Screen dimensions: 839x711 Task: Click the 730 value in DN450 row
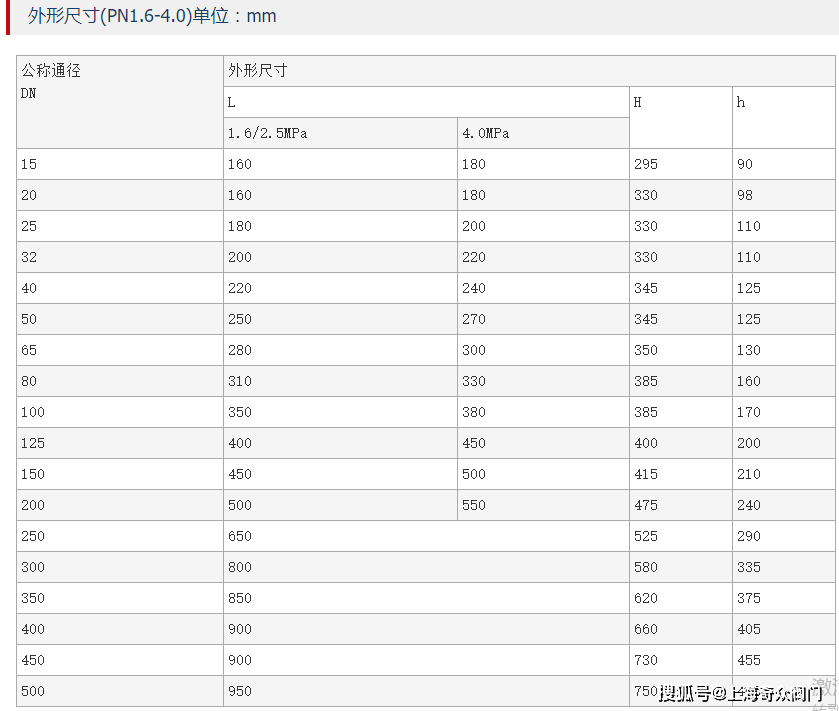point(646,660)
